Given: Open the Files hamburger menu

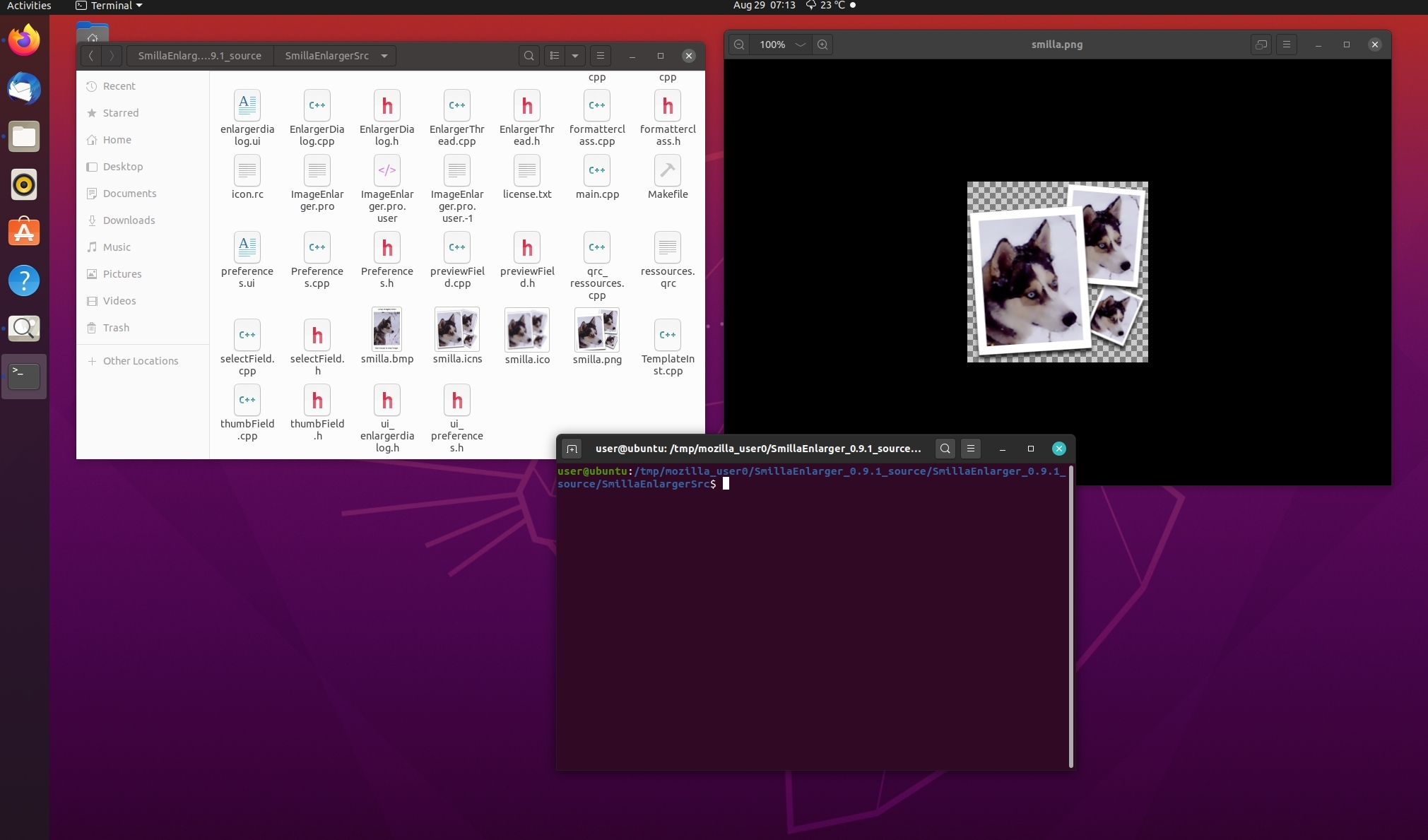Looking at the screenshot, I should 601,56.
